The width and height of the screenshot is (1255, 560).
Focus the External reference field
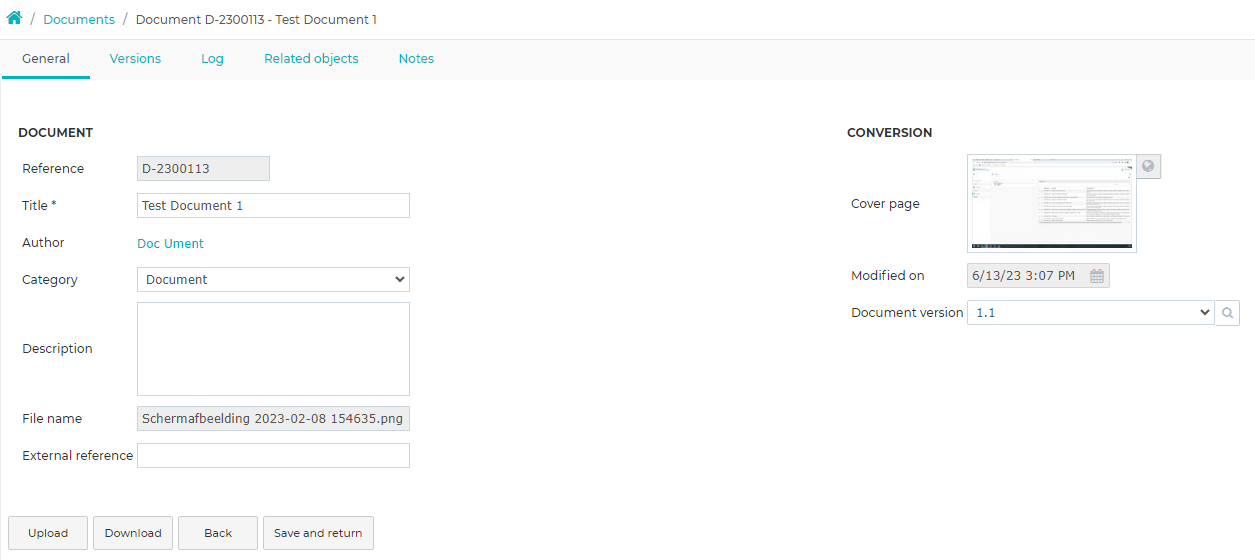click(x=273, y=456)
